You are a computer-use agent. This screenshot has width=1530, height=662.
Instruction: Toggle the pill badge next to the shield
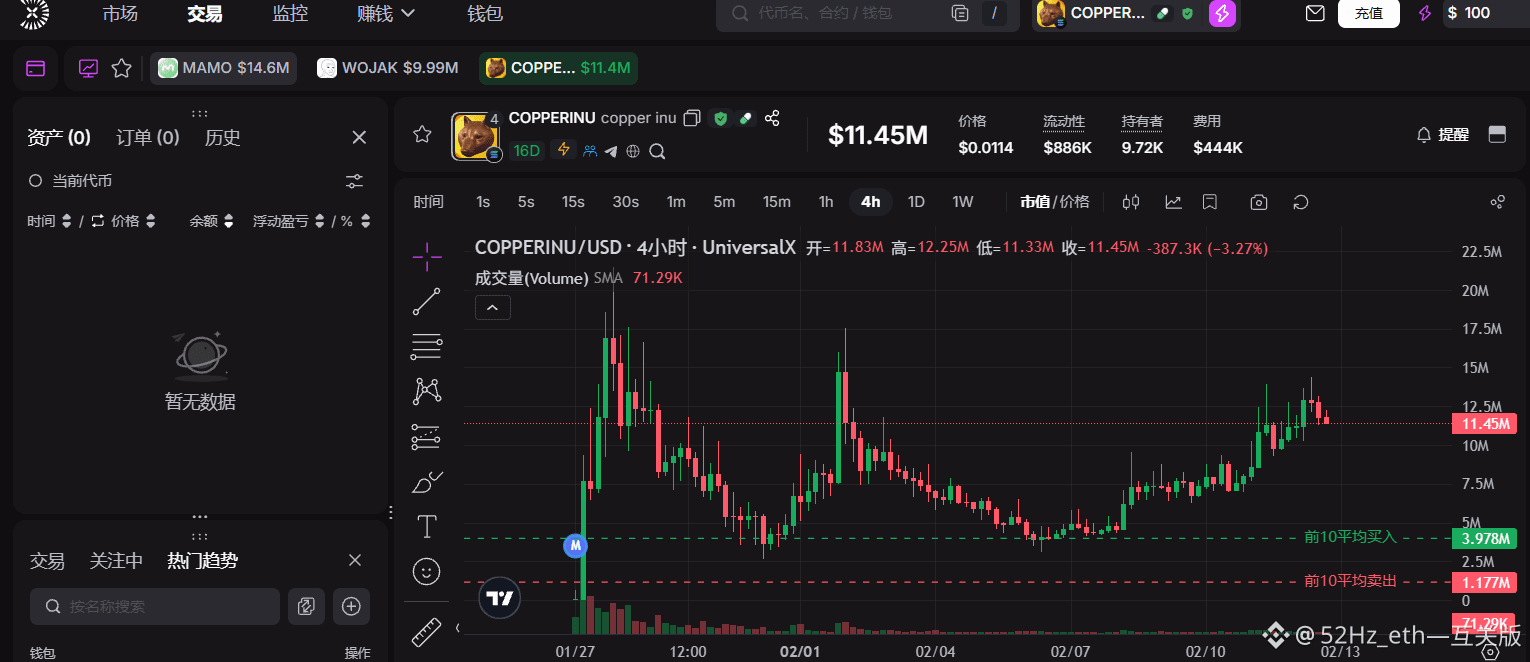tap(746, 118)
